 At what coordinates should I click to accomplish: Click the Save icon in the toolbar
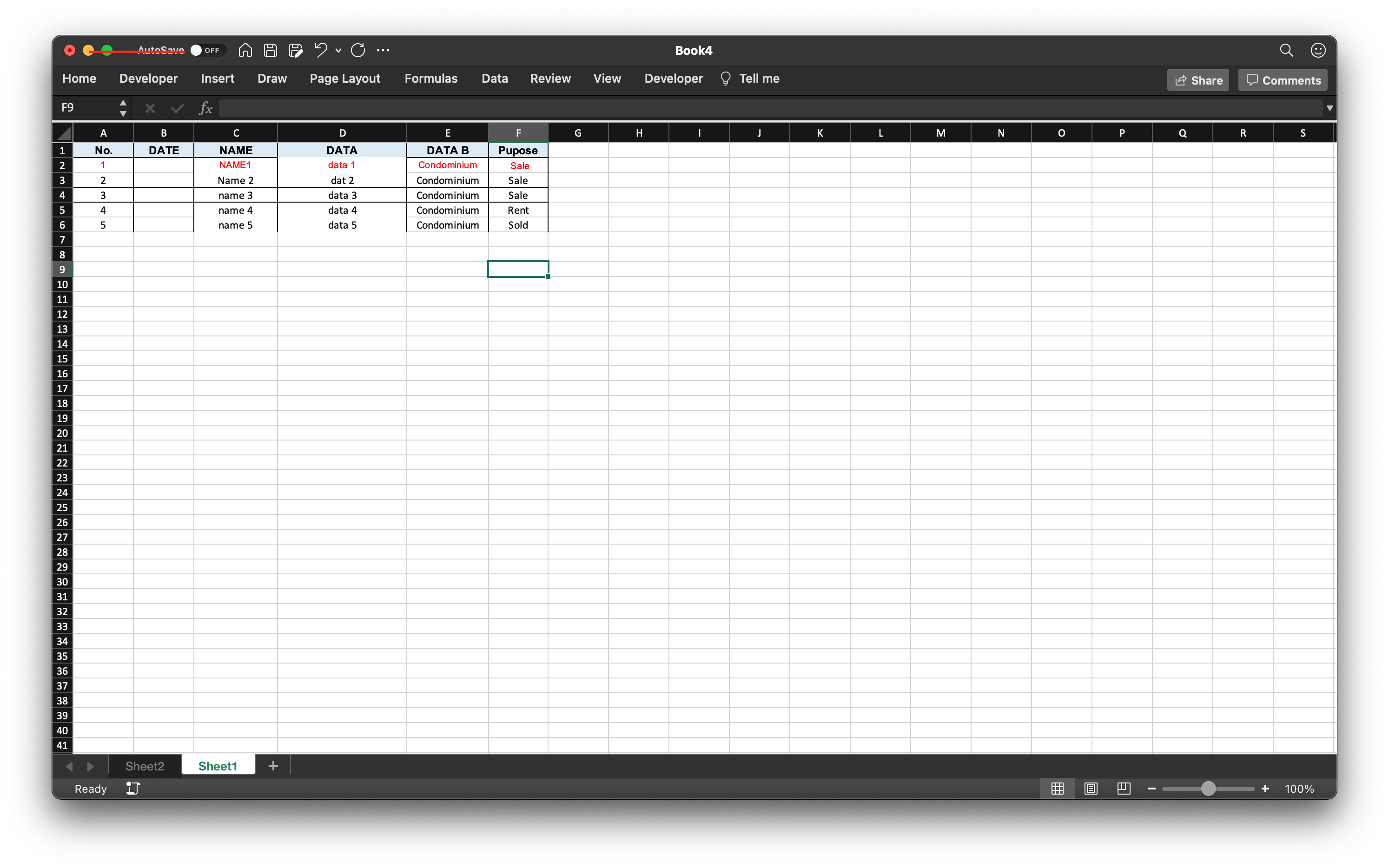pos(270,50)
